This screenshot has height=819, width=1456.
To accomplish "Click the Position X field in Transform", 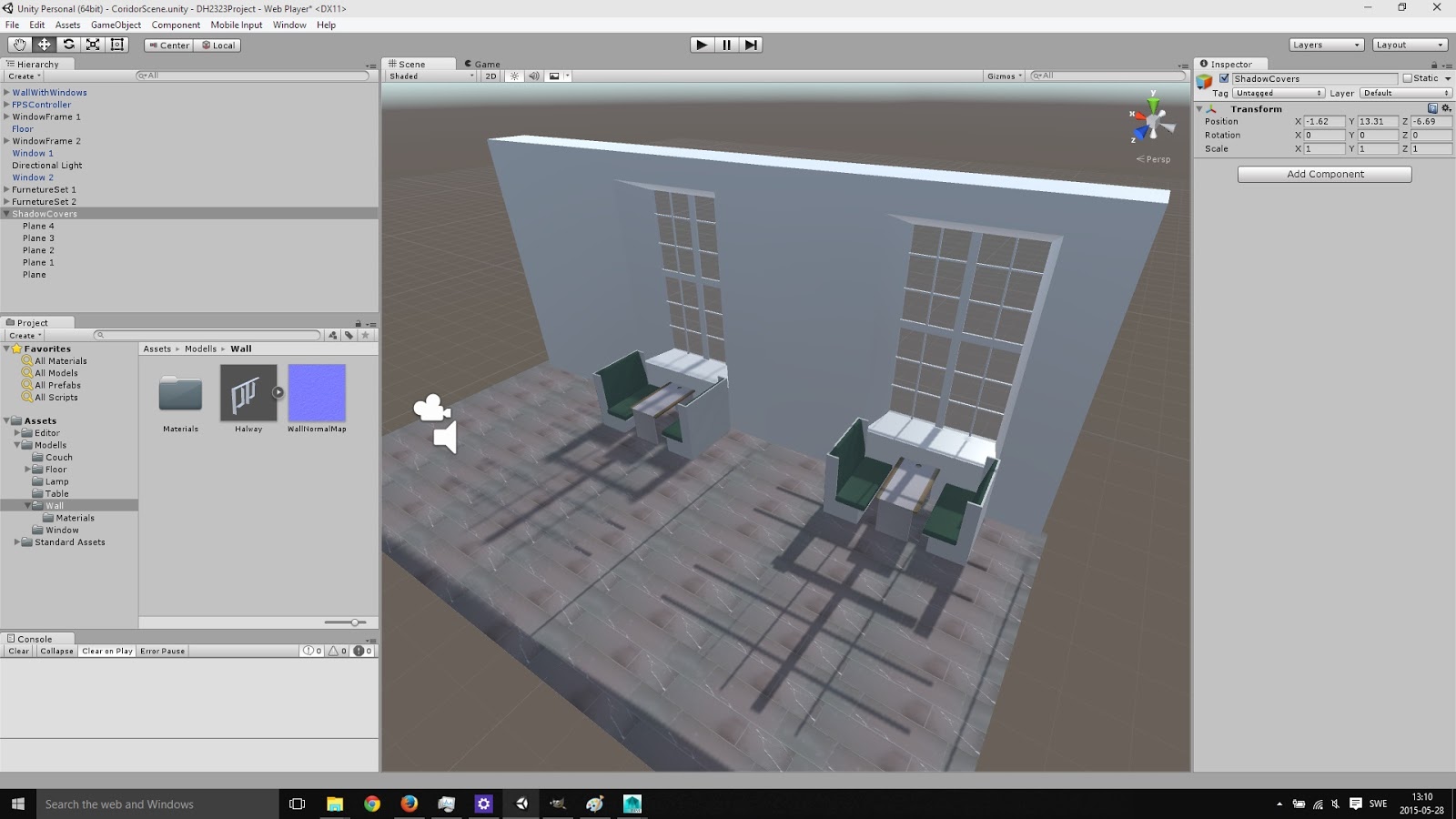I will pyautogui.click(x=1324, y=121).
